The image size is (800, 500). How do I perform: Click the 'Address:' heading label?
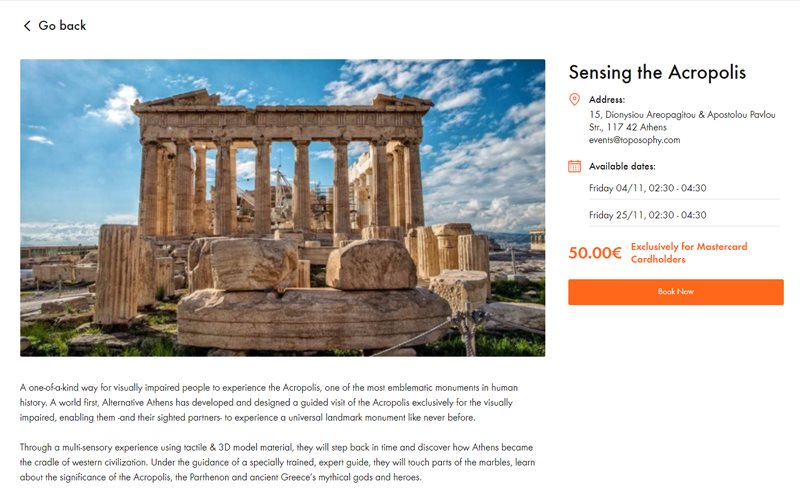pos(607,99)
